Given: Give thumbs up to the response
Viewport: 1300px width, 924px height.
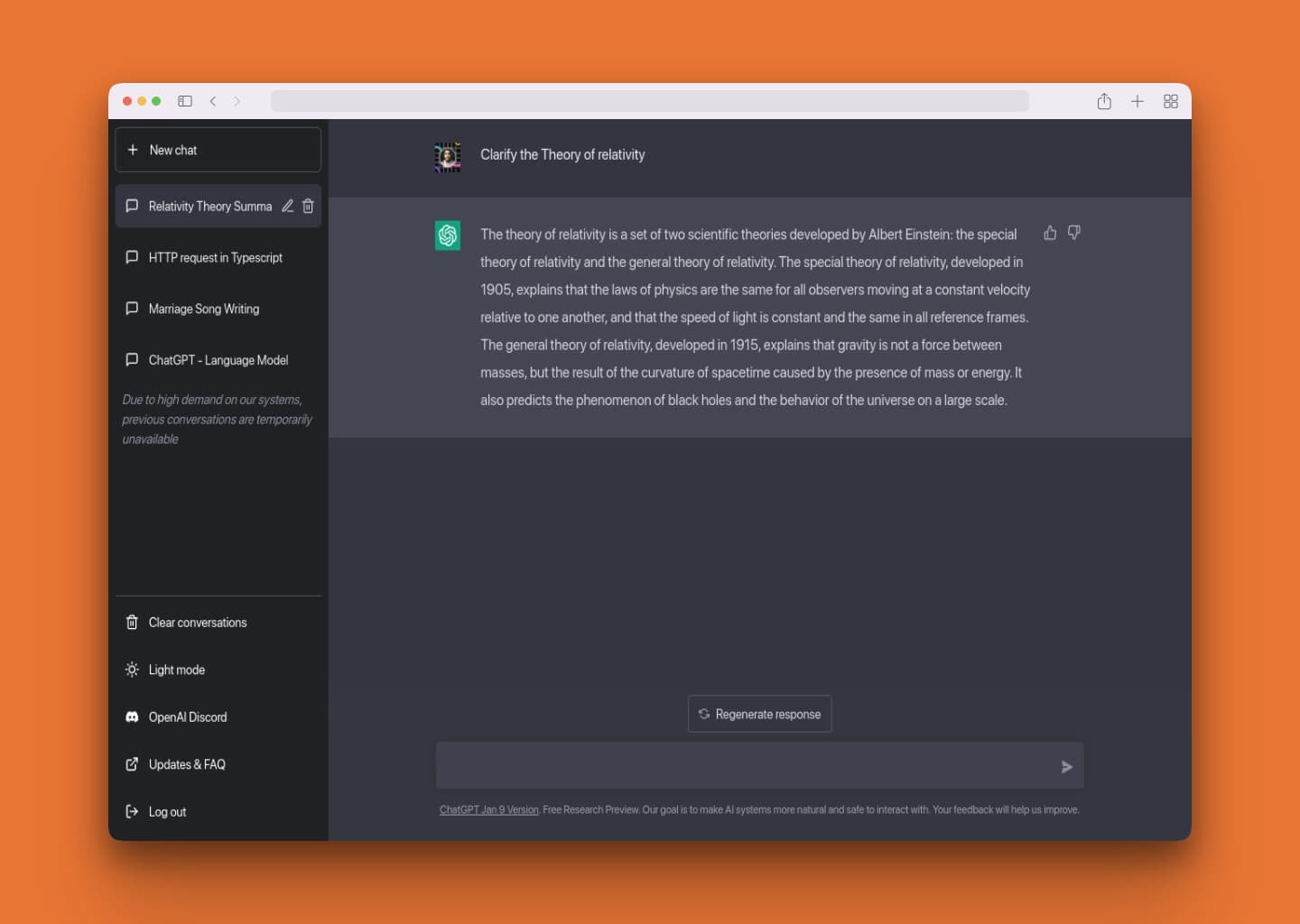Looking at the screenshot, I should tap(1050, 233).
